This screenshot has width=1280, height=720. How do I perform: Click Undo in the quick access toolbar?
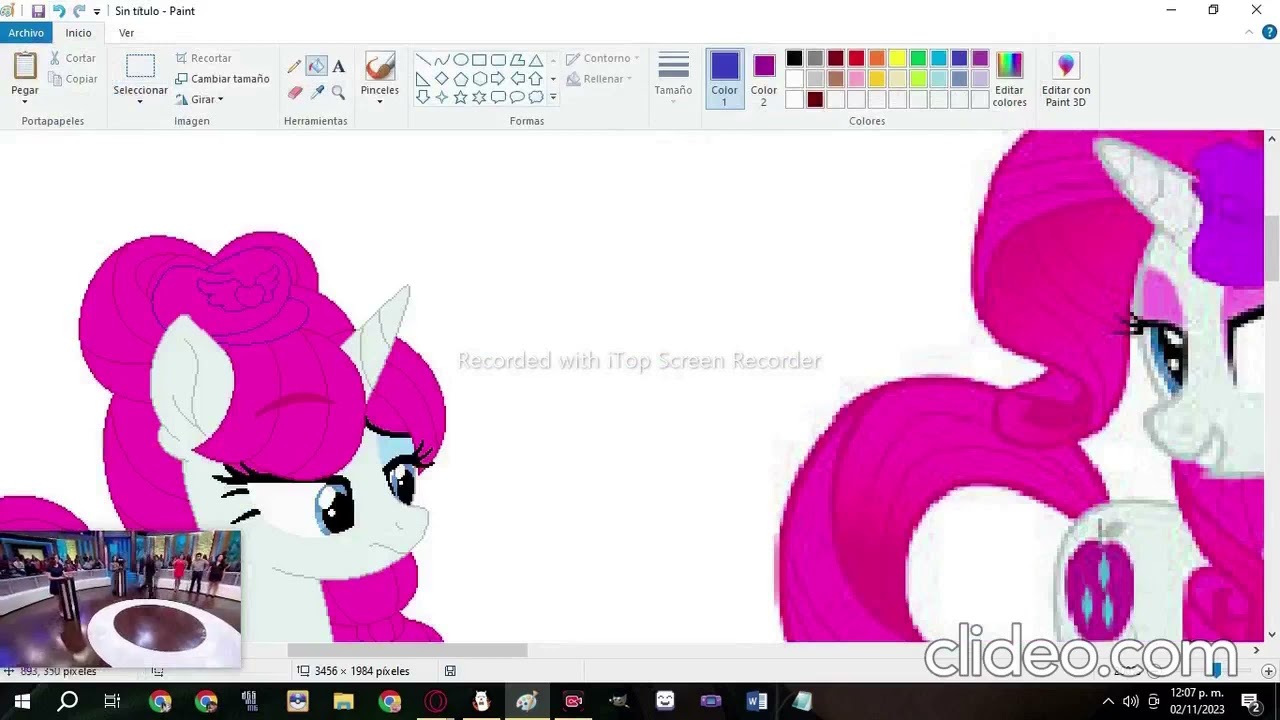[58, 11]
